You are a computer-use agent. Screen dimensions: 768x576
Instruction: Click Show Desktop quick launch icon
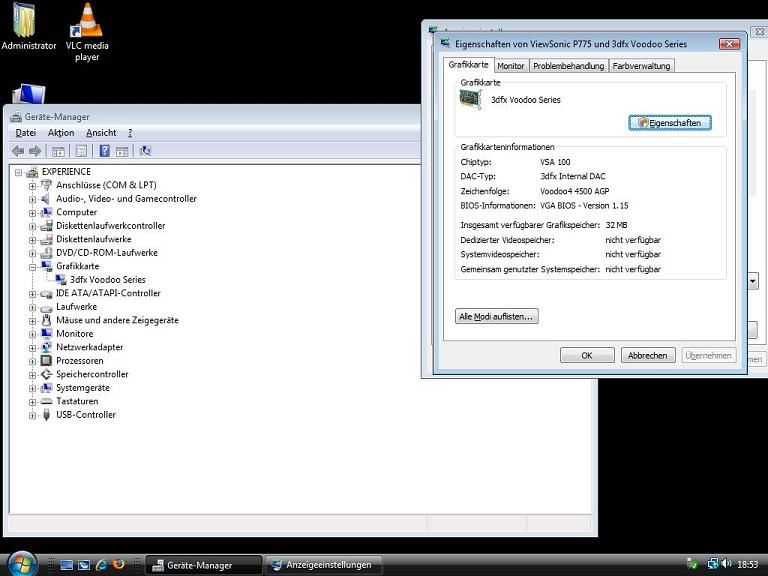[x=67, y=565]
